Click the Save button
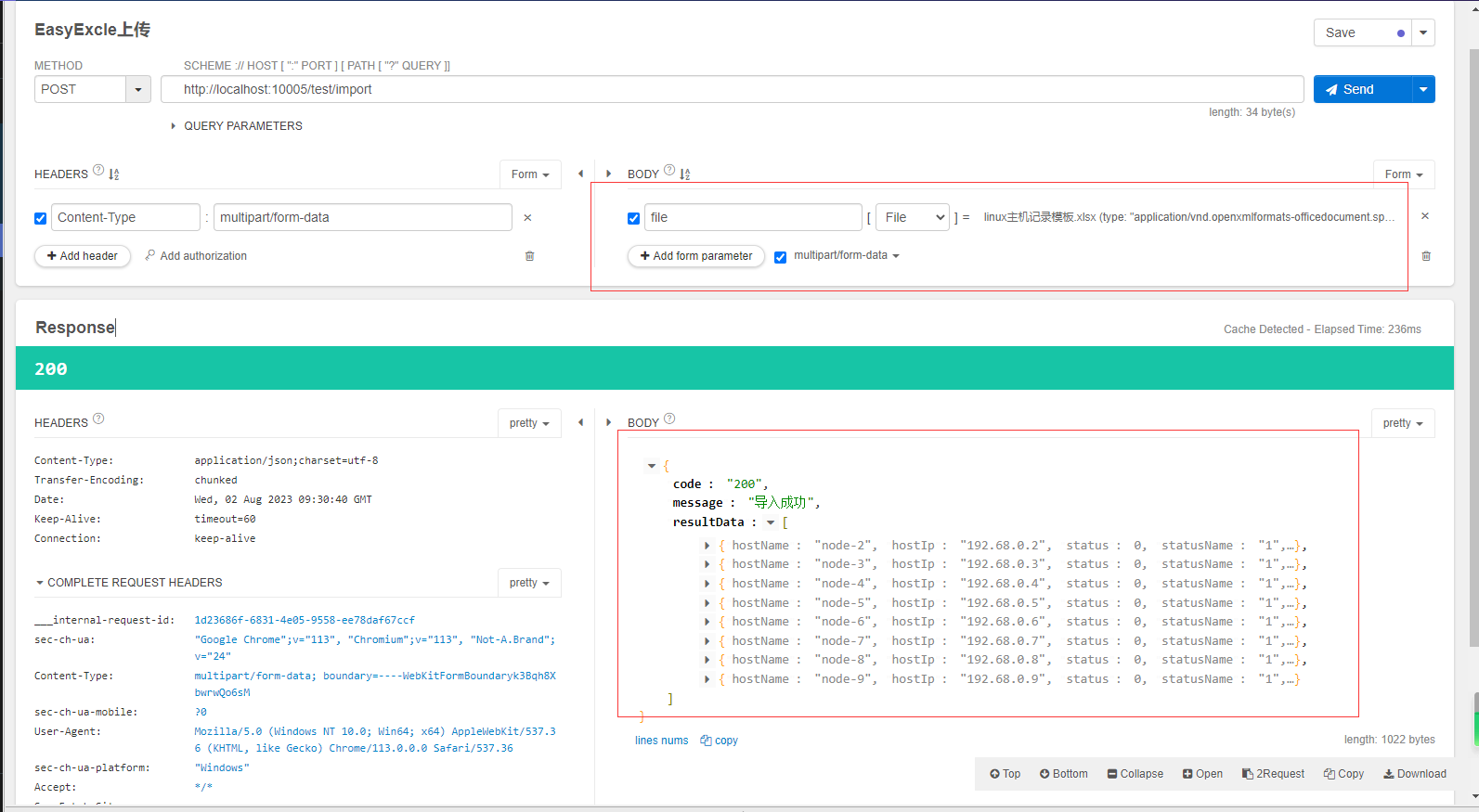The image size is (1479, 812). click(1362, 32)
